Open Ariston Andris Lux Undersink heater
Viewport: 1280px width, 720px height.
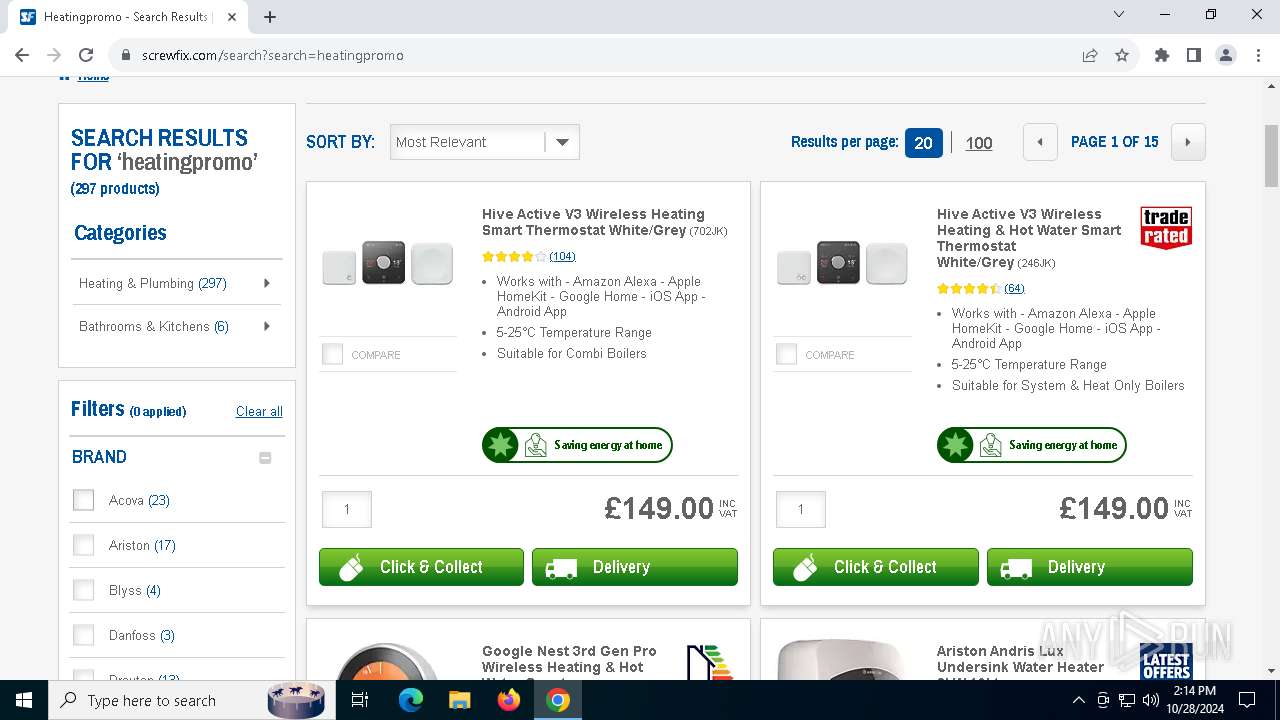click(x=1020, y=662)
